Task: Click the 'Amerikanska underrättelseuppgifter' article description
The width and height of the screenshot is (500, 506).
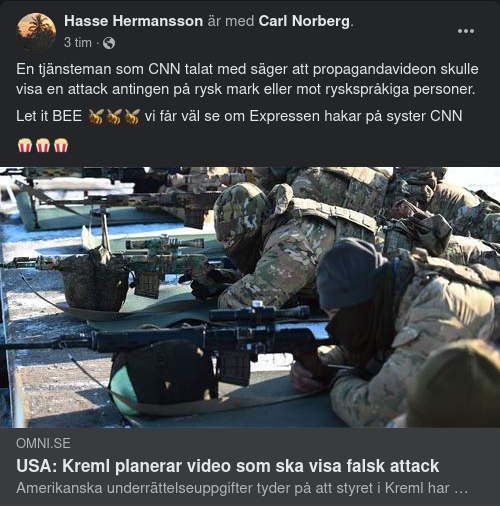Action: click(x=242, y=488)
